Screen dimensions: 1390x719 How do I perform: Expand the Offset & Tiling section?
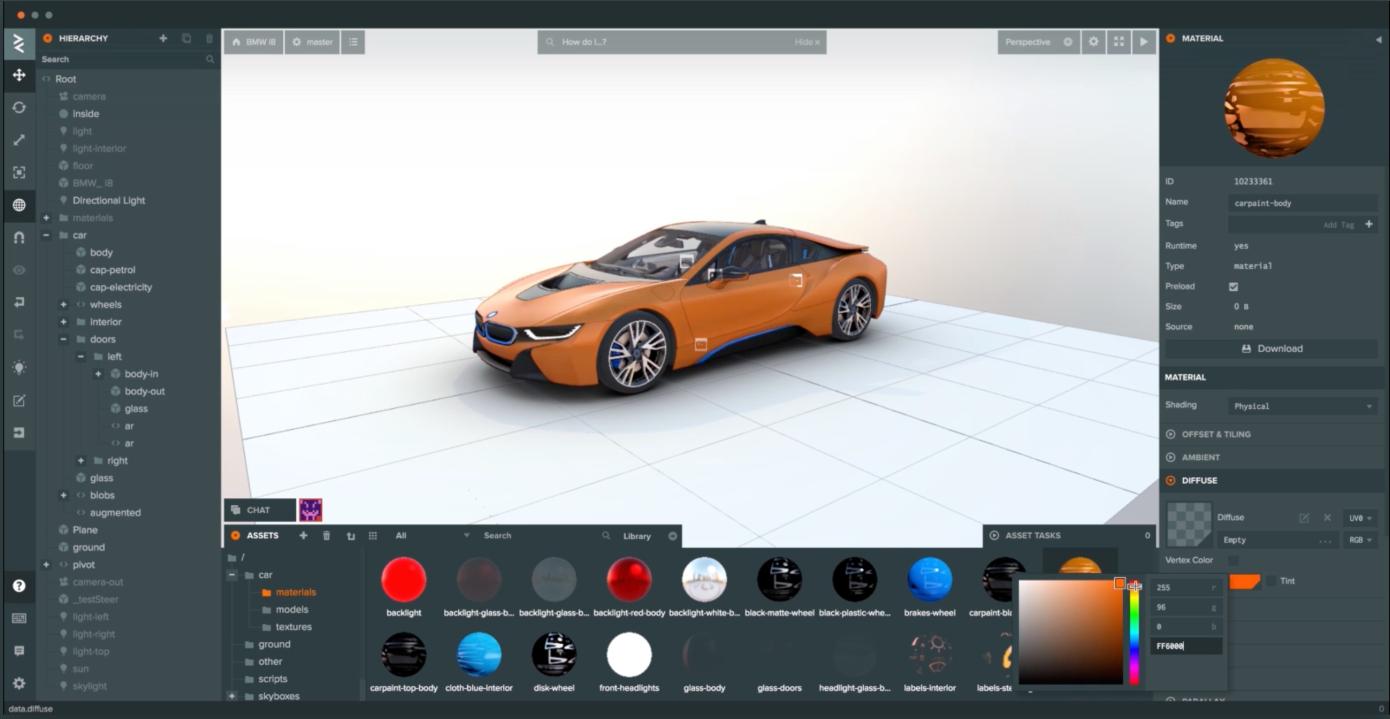coord(1216,434)
